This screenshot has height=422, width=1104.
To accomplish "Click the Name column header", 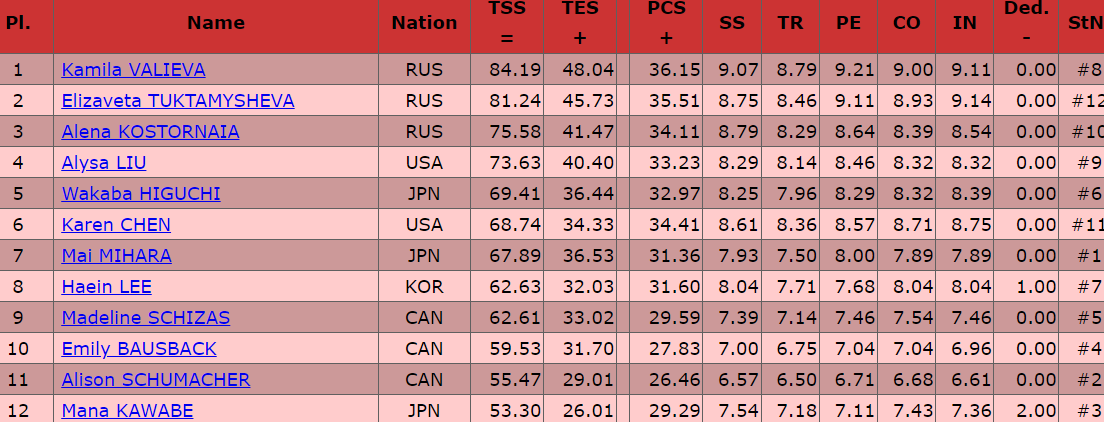I will [215, 22].
